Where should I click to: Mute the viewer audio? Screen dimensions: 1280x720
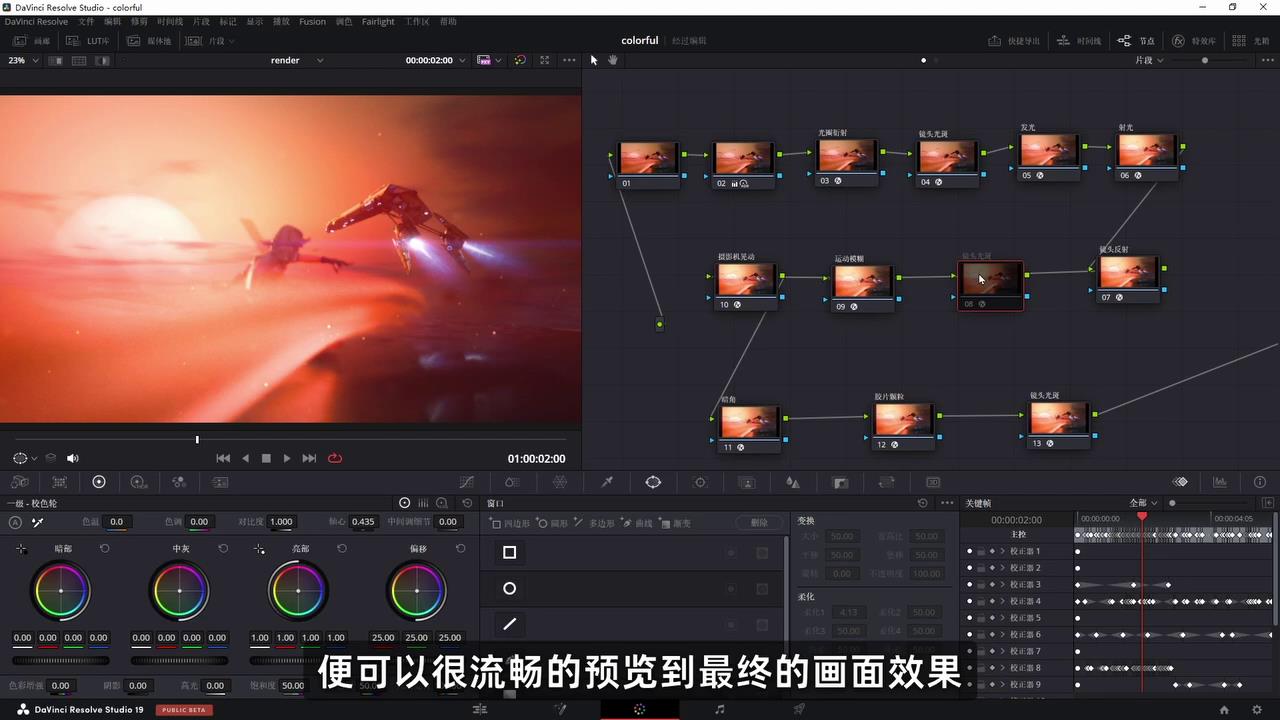pyautogui.click(x=72, y=458)
